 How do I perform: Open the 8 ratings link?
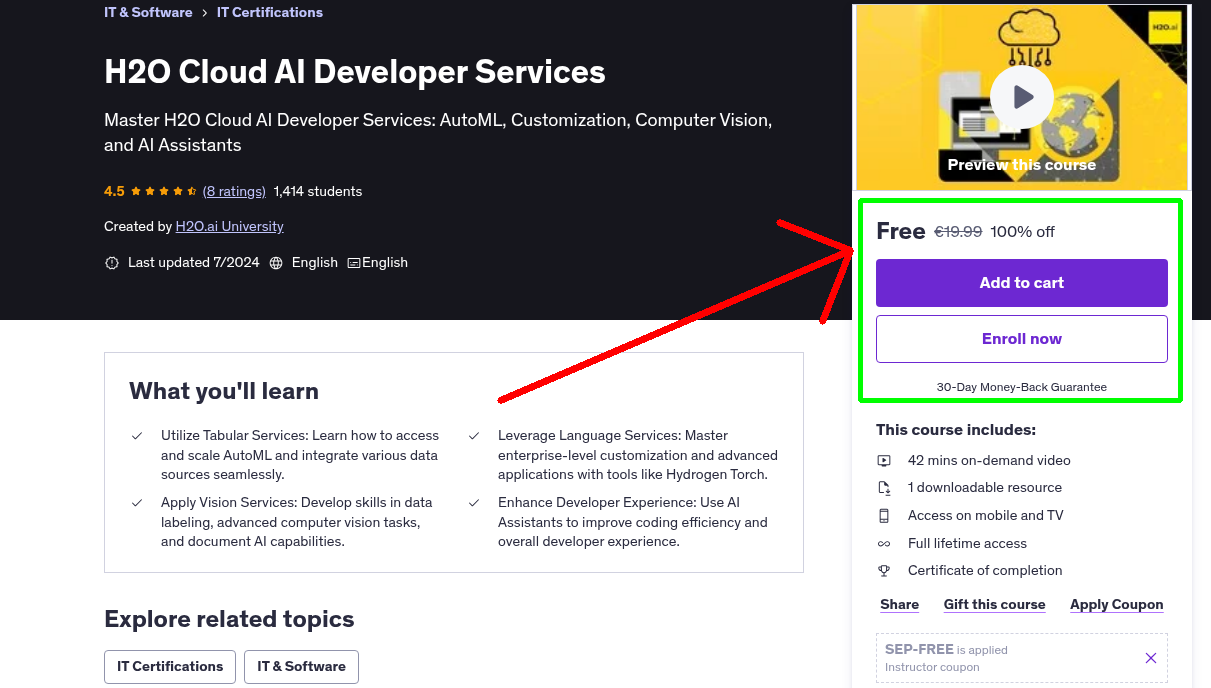(x=234, y=191)
